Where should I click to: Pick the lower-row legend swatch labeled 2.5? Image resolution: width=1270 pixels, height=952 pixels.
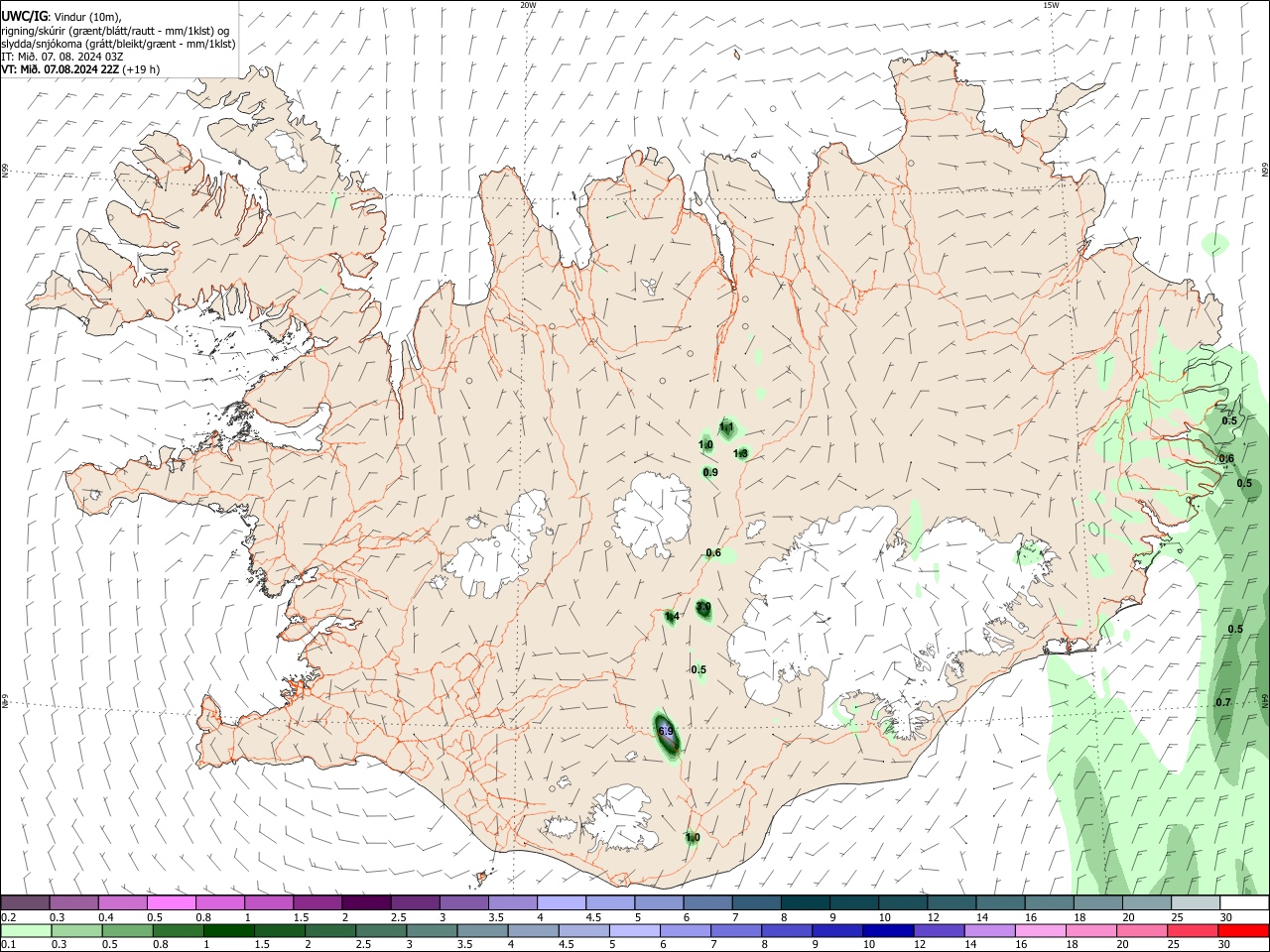click(x=381, y=931)
